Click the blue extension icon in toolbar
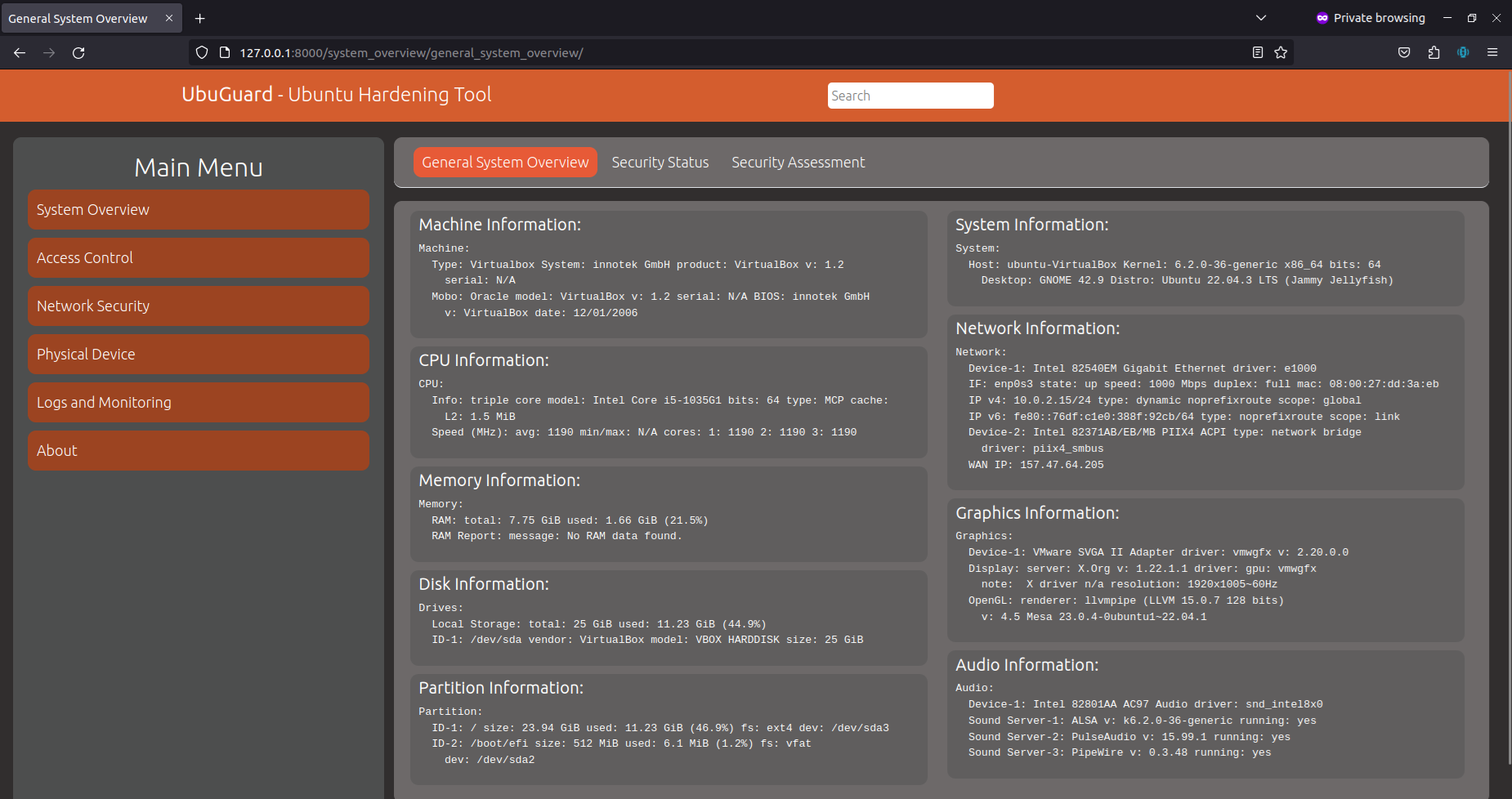1512x799 pixels. [1463, 52]
